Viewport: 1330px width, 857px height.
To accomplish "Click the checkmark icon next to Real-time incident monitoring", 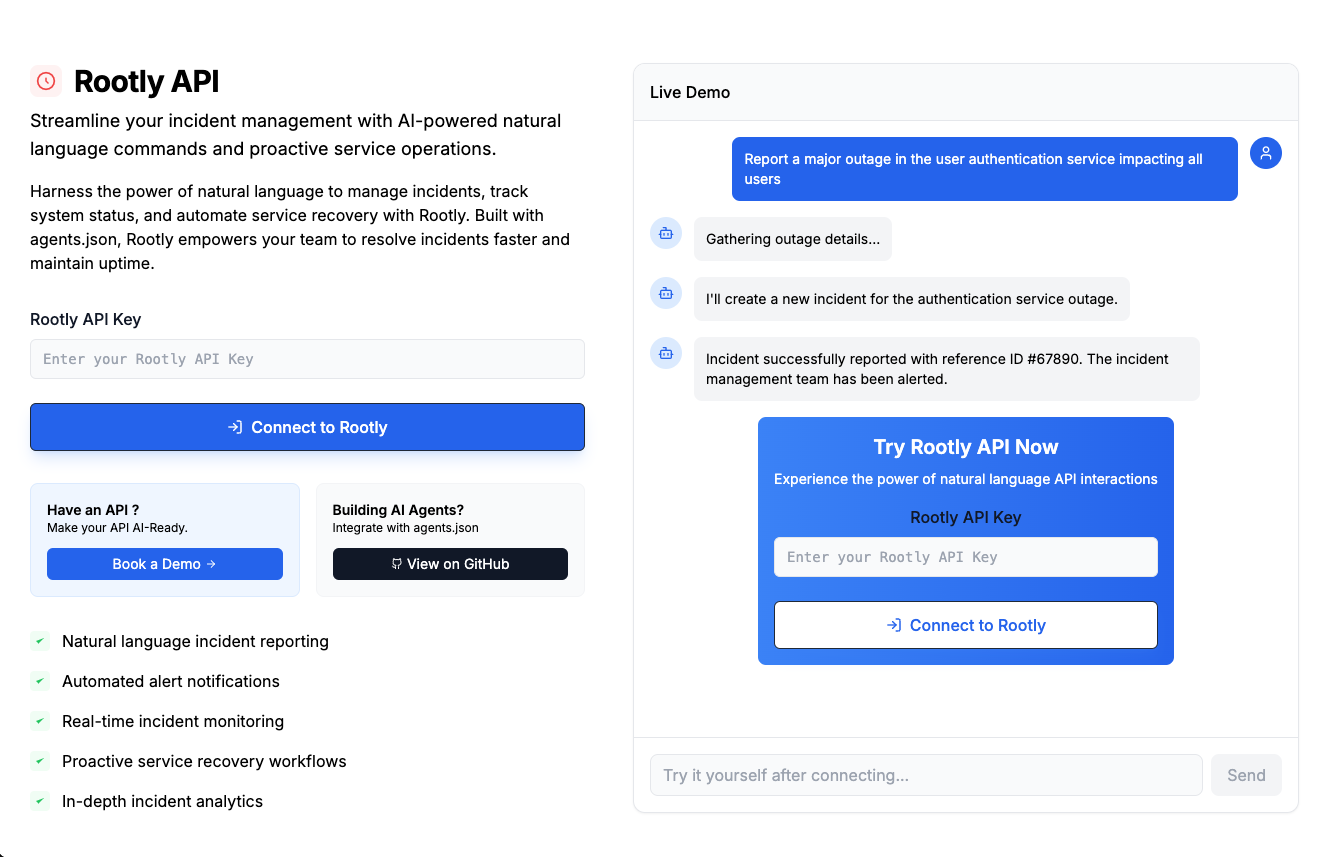I will (40, 721).
